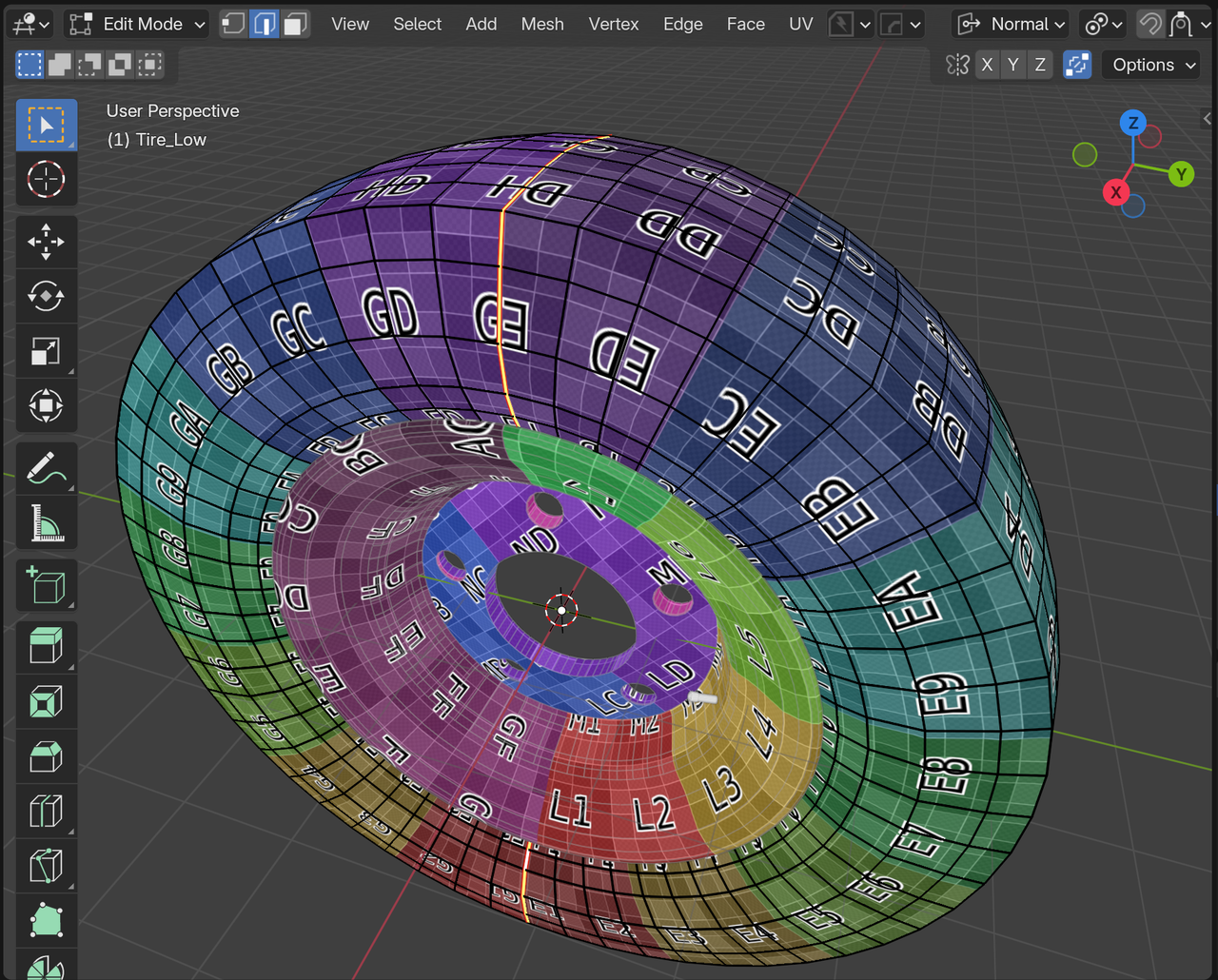Select the Annotate pencil tool
Viewport: 1218px width, 980px height.
coord(46,469)
